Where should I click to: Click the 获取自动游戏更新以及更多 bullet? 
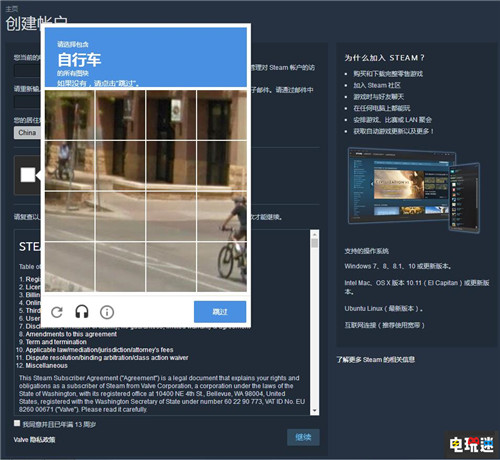(x=393, y=131)
